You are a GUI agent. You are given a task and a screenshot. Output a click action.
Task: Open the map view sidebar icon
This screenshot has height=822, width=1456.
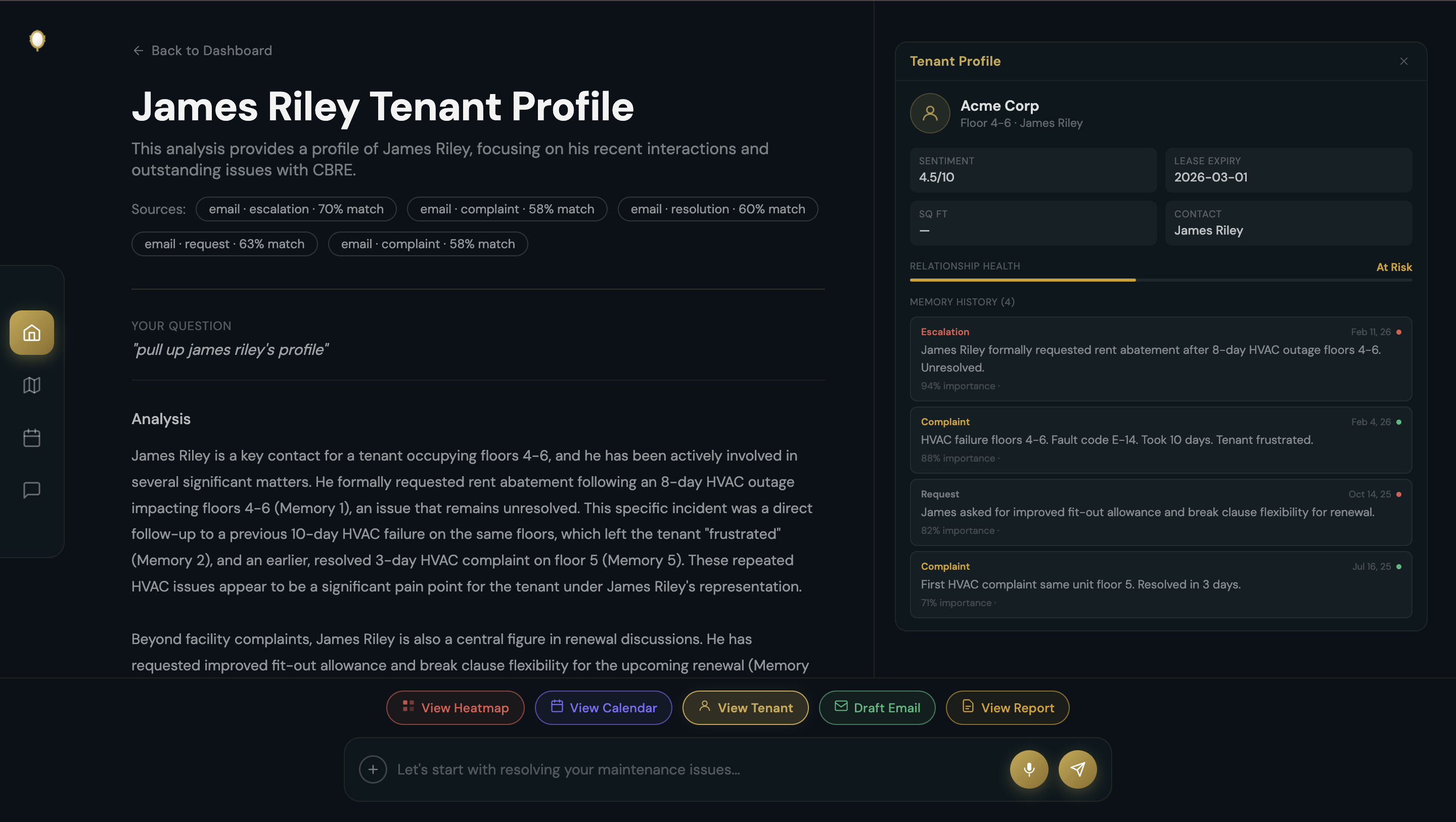32,385
